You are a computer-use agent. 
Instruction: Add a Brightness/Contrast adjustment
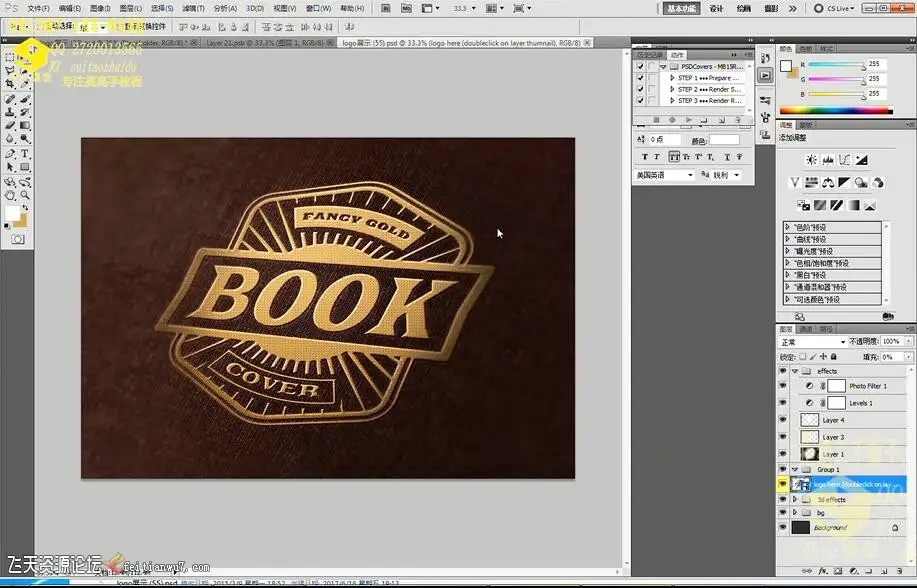pos(811,160)
